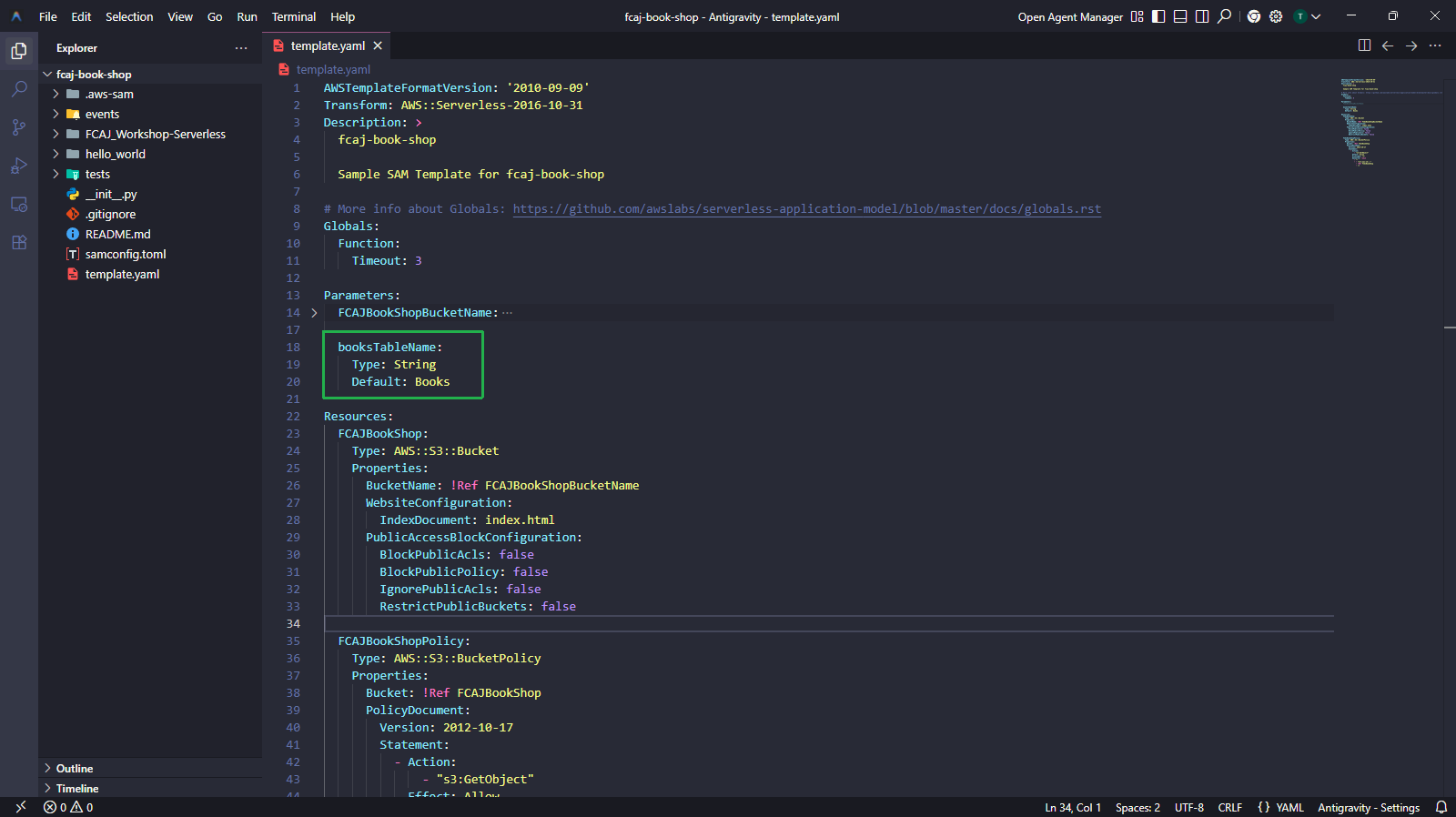Open the remote window indicator in status bar
This screenshot has height=817, width=1456.
(x=21, y=807)
